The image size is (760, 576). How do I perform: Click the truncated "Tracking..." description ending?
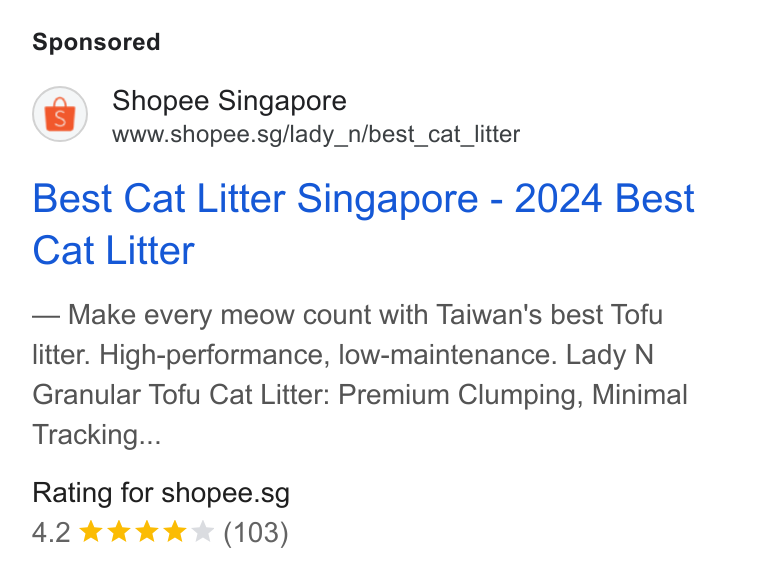(x=96, y=435)
